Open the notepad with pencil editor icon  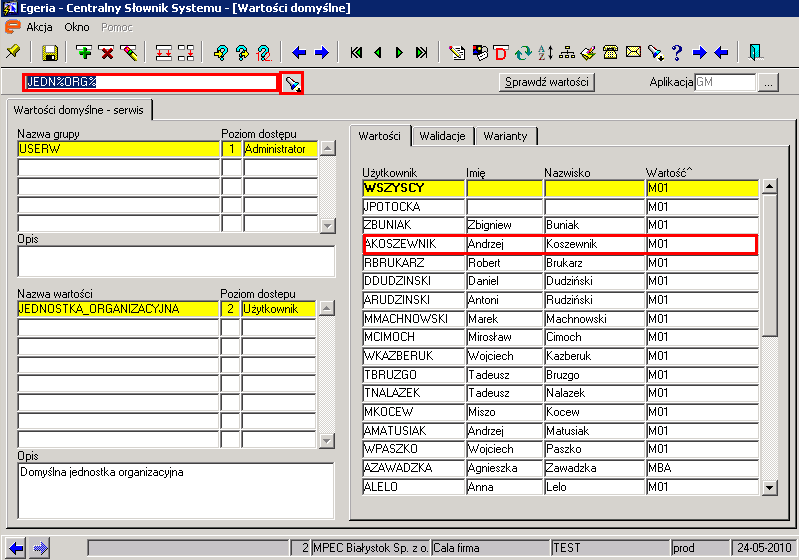[457, 52]
